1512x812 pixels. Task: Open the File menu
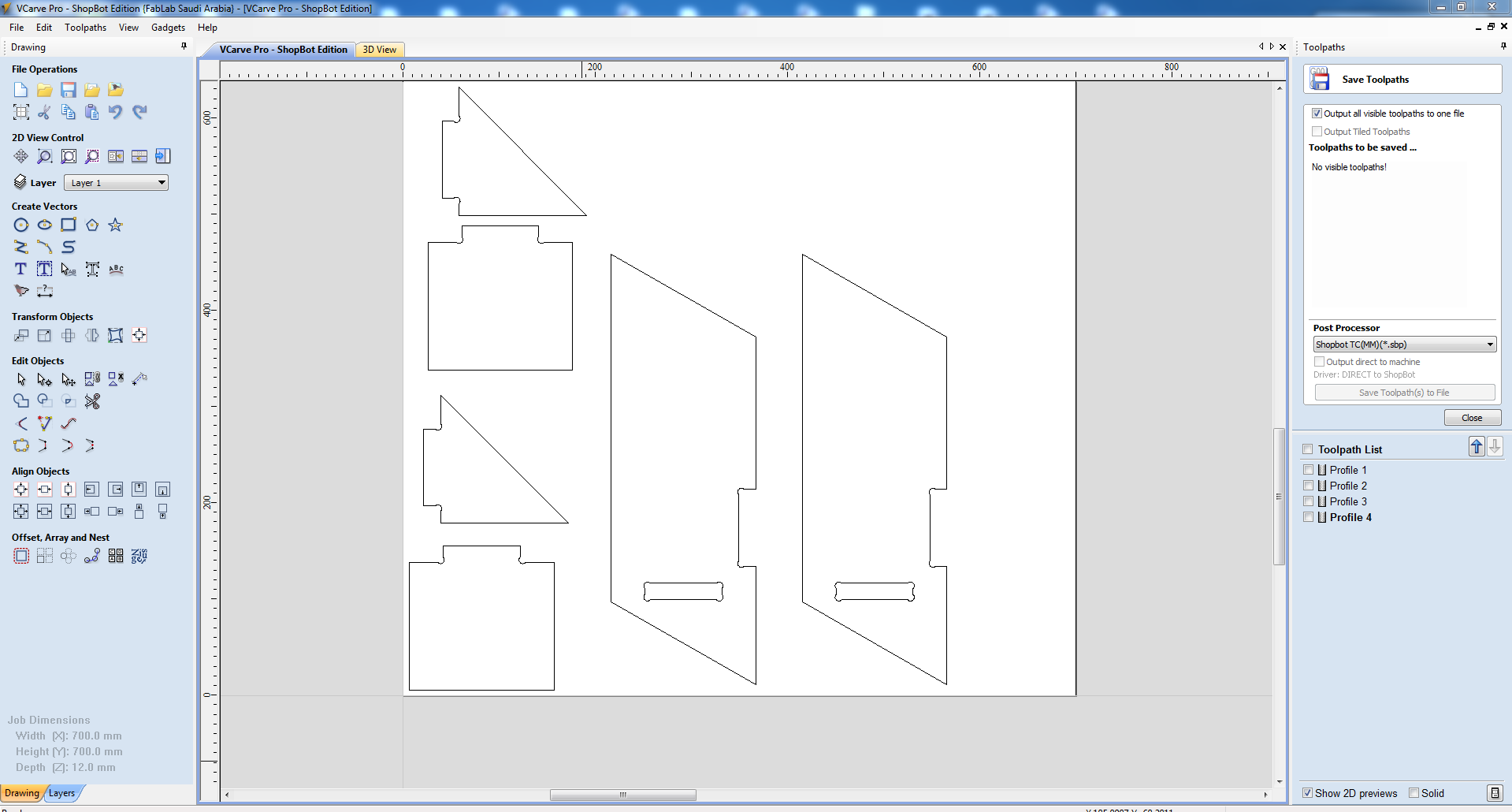[x=17, y=28]
